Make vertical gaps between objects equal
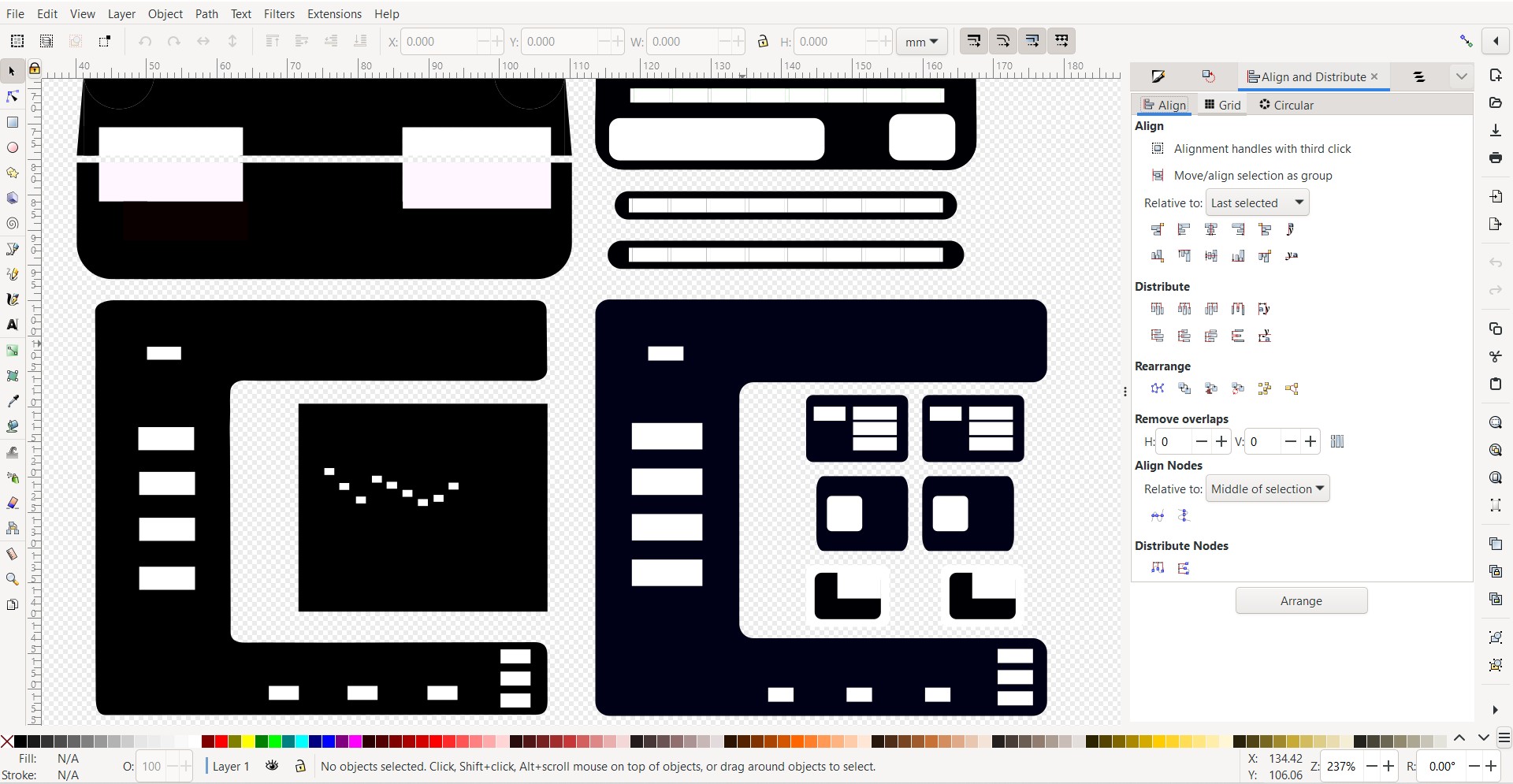The height and width of the screenshot is (784, 1513). click(x=1237, y=336)
